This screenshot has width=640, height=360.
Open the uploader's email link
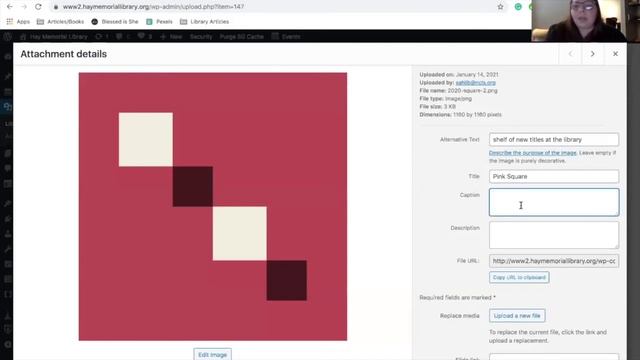coord(476,82)
